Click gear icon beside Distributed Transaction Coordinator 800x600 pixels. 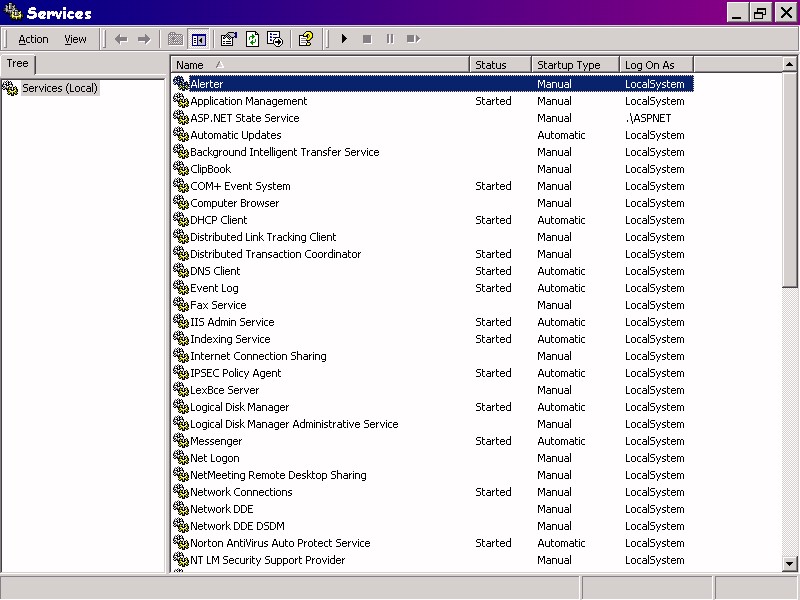[181, 254]
